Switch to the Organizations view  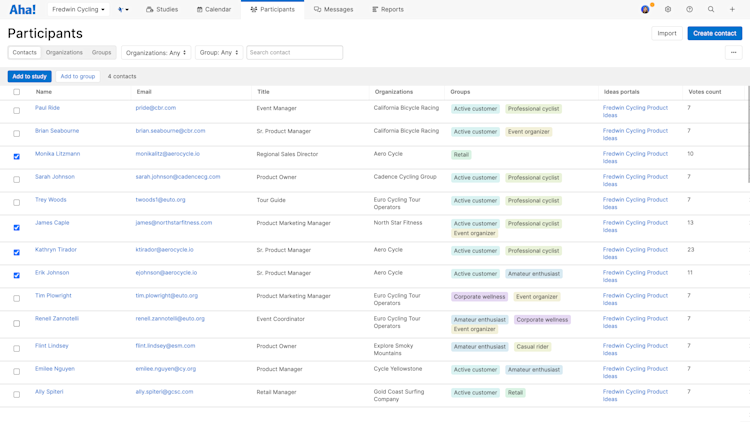(x=64, y=53)
